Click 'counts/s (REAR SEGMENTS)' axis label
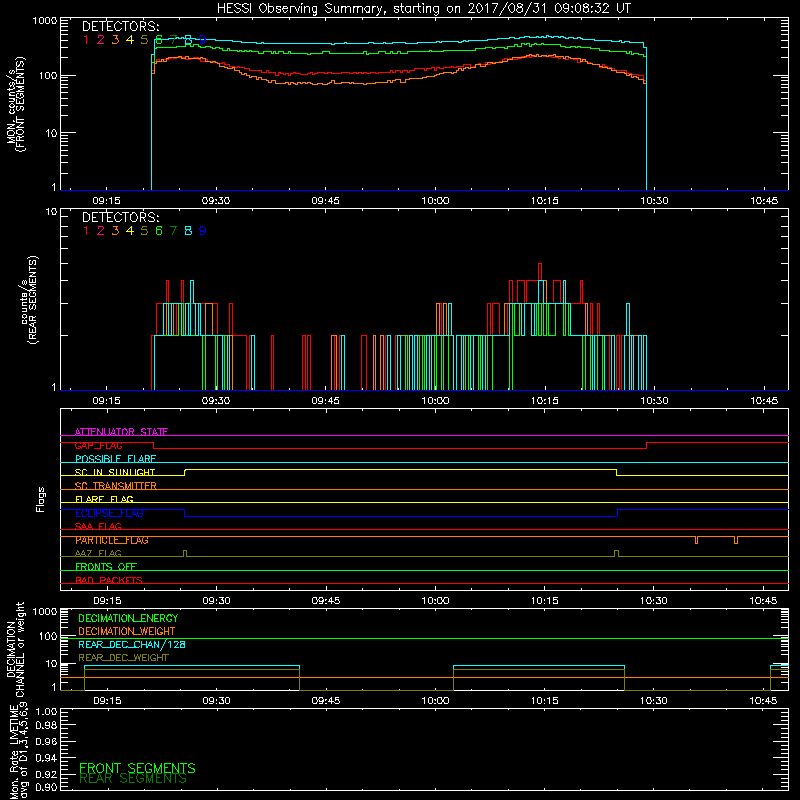The height and width of the screenshot is (800, 800). pos(28,300)
